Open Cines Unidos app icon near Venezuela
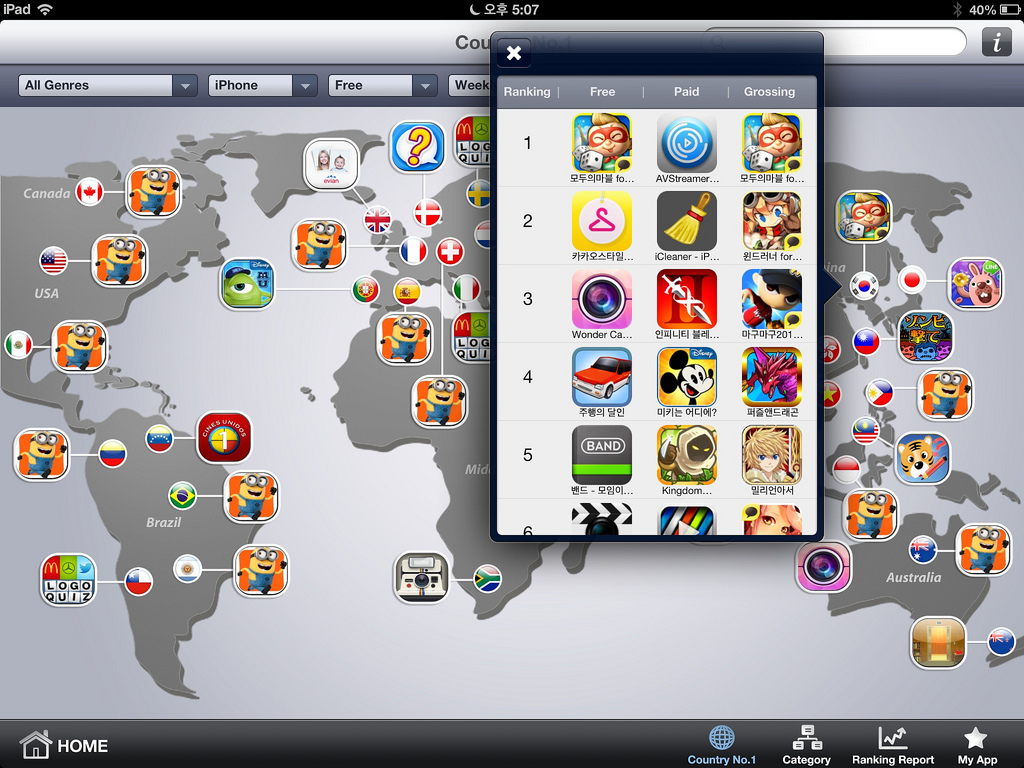This screenshot has width=1024, height=768. [224, 438]
